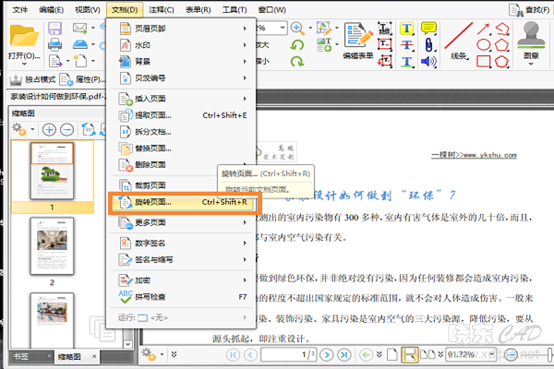
Task: Expand the 签名与缩写 submenu
Action: [x=182, y=260]
